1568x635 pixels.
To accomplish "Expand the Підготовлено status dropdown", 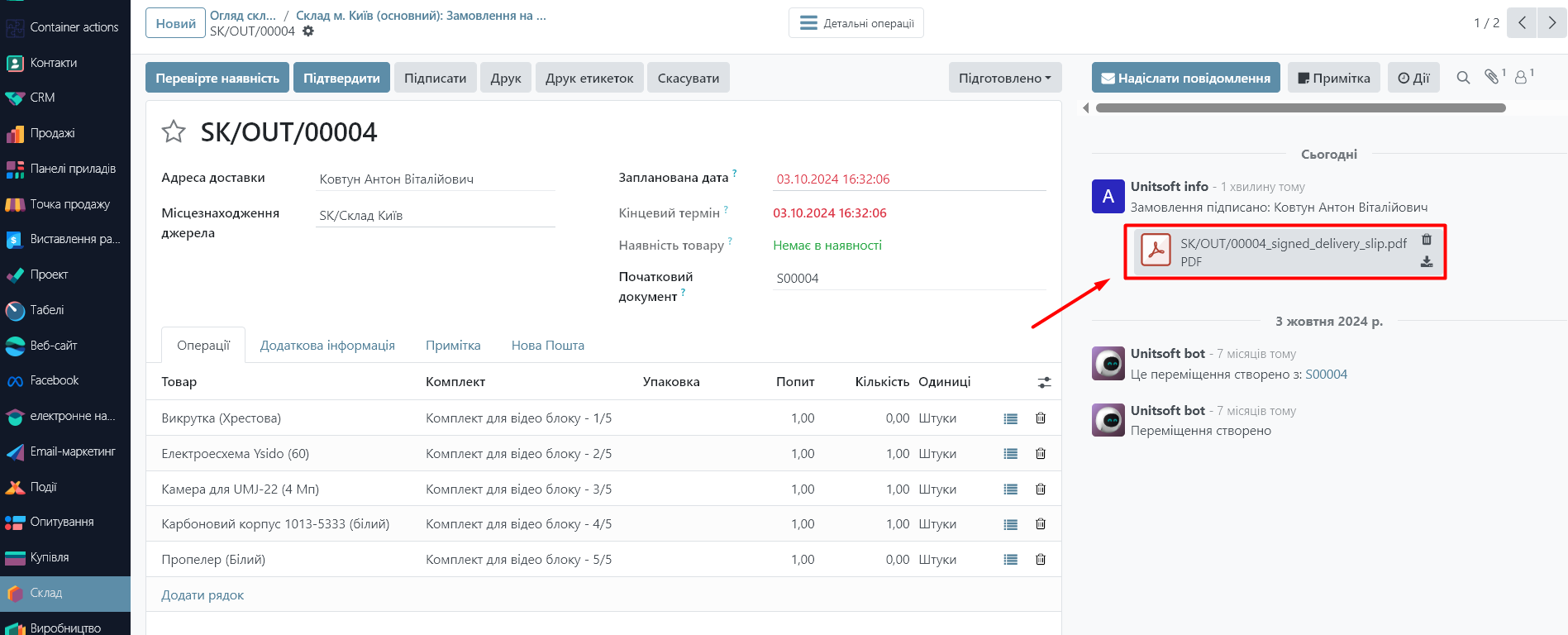I will point(1004,78).
